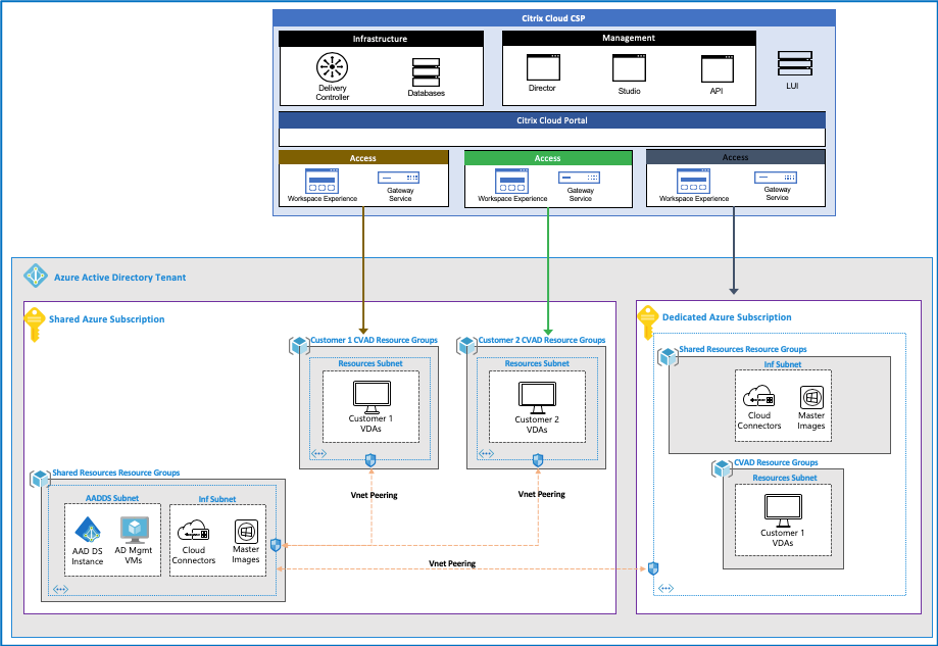
Task: Click the Customer 1 CVAD Resource Groups label
Action: 373,340
